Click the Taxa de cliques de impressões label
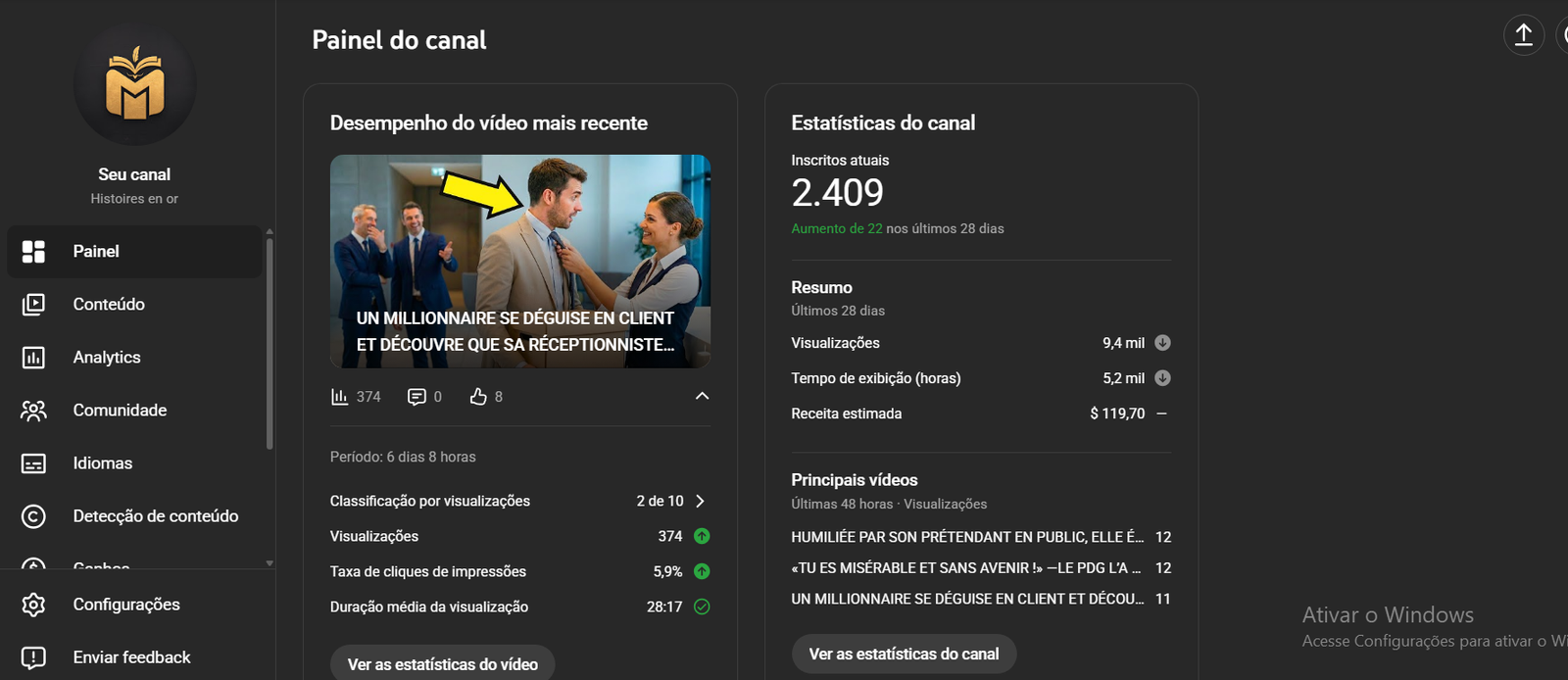The width and height of the screenshot is (1568, 680). [x=428, y=571]
